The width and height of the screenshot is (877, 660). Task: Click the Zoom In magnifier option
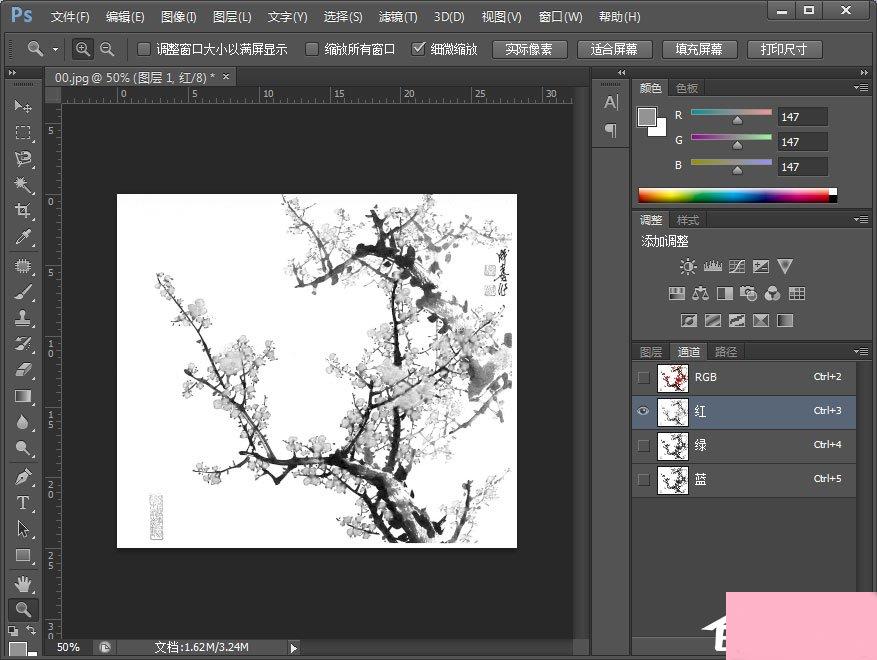point(83,49)
